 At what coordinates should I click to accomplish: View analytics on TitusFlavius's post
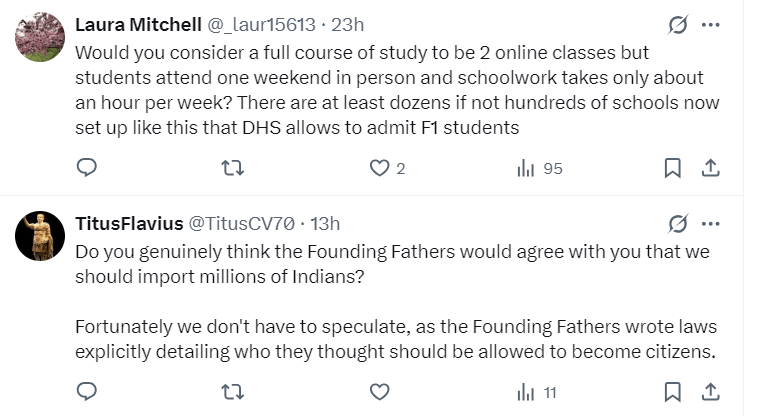(x=526, y=391)
